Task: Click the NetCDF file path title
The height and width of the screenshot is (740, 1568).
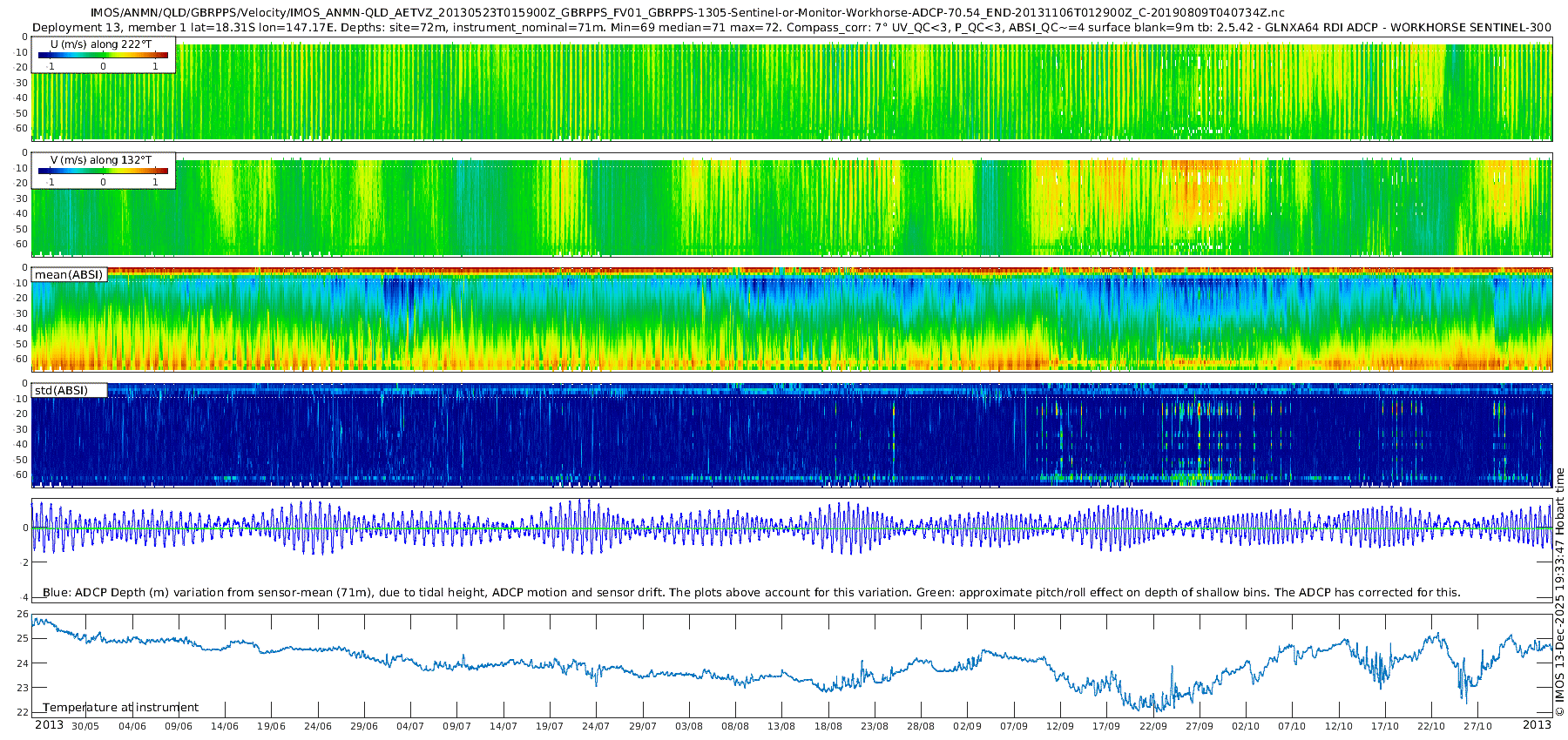Action: (x=686, y=13)
